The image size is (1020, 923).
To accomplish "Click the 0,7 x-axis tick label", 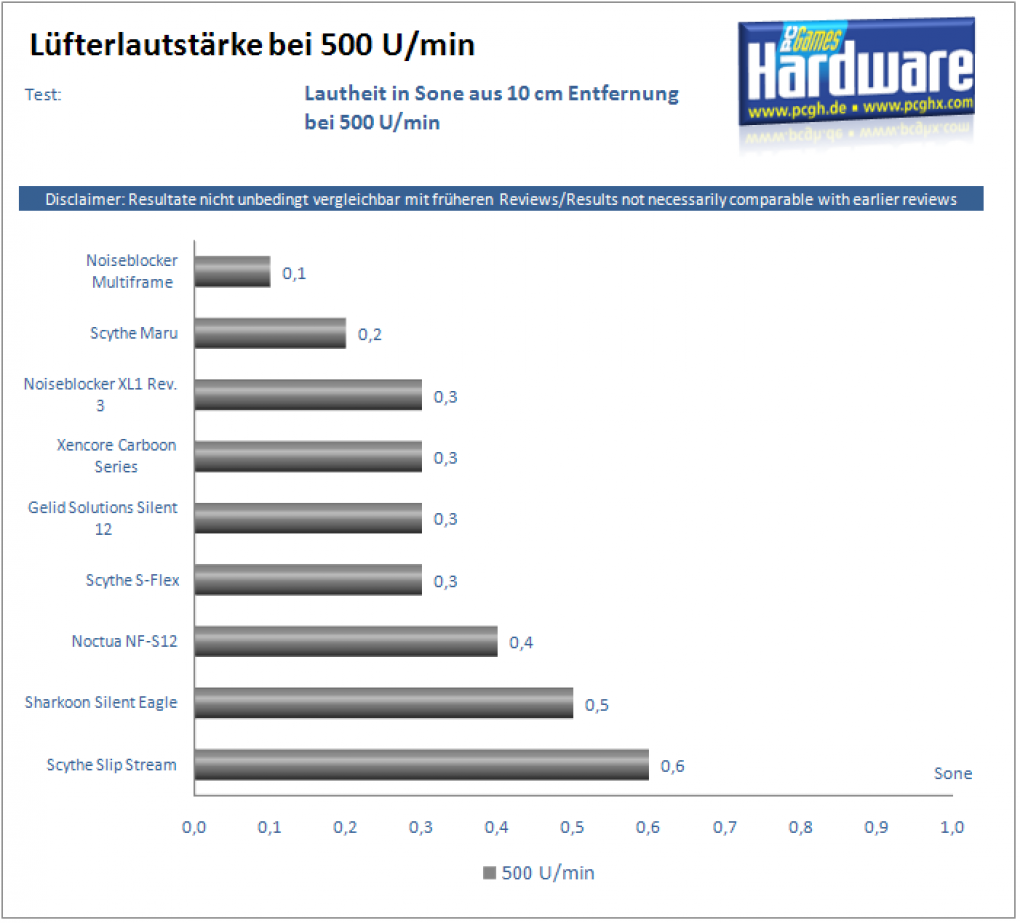I will [x=727, y=829].
